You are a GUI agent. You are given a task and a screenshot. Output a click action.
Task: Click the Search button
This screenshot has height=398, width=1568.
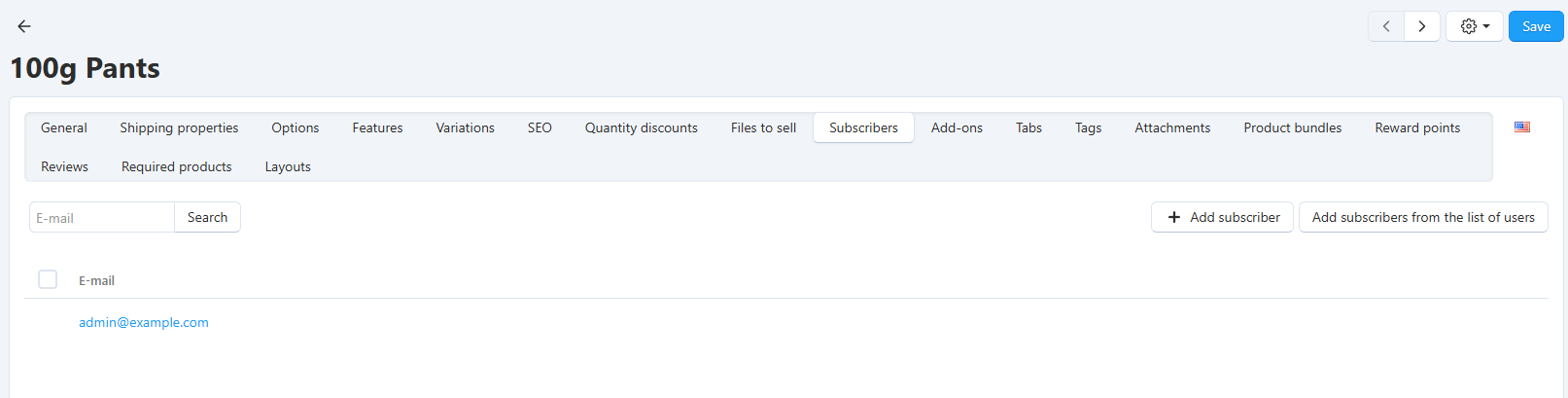[x=207, y=217]
